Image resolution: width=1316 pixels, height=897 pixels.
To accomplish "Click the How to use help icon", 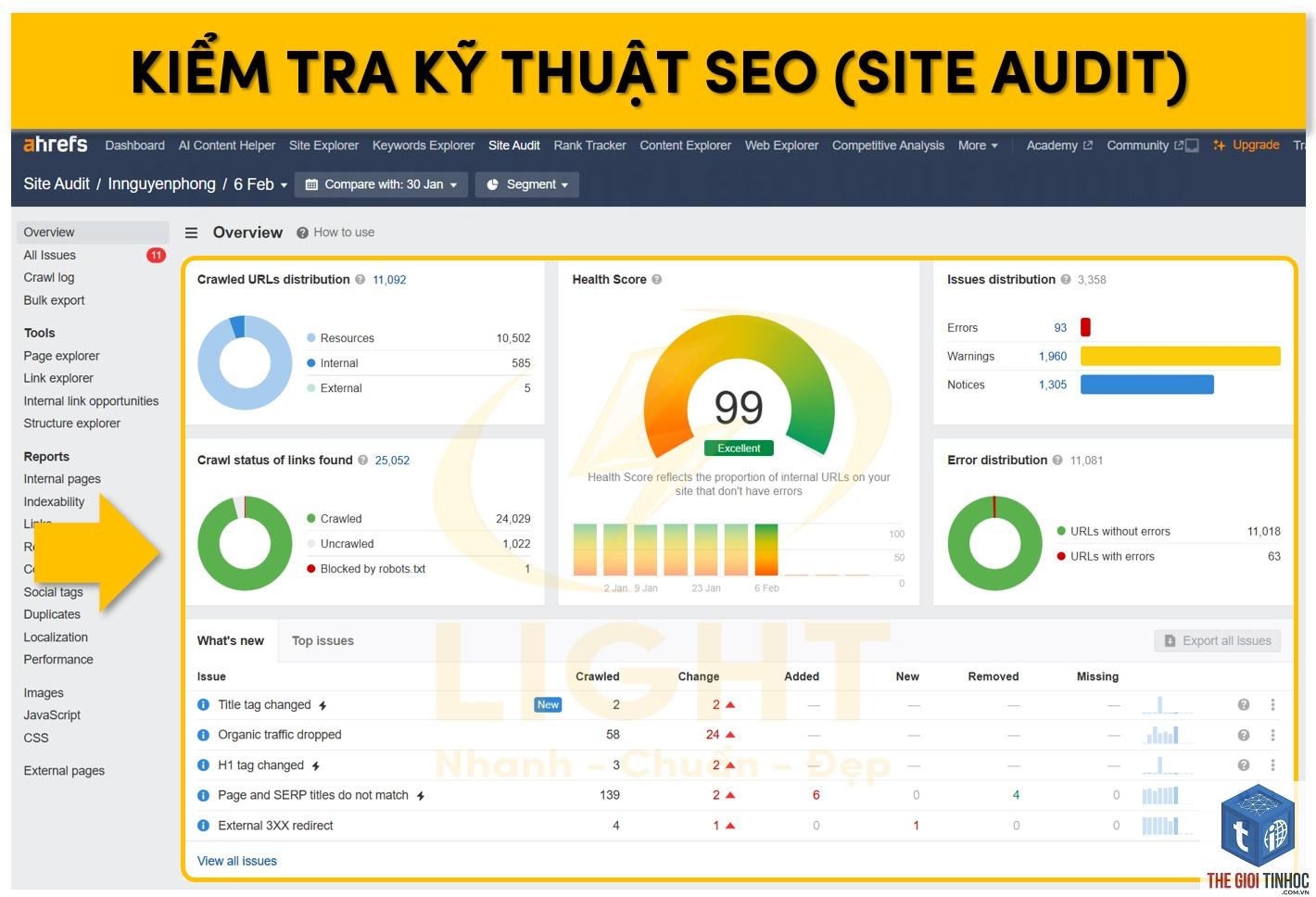I will [302, 233].
